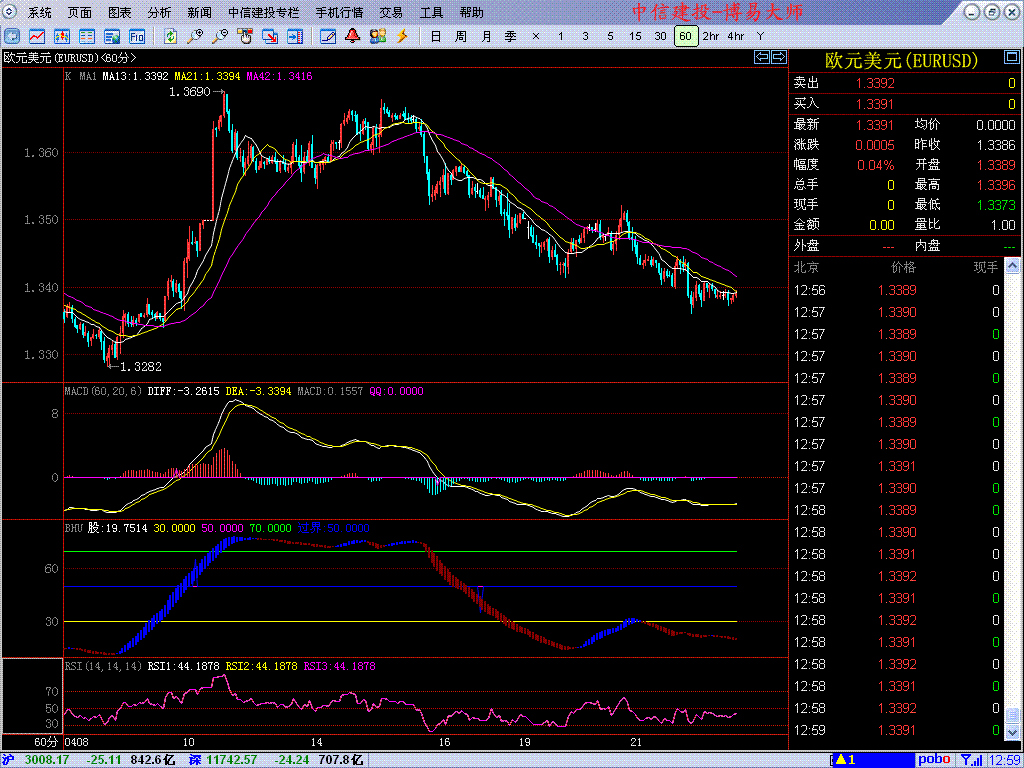1024x768 pixels.
Task: Select the 日 daily period button
Action: [435, 36]
